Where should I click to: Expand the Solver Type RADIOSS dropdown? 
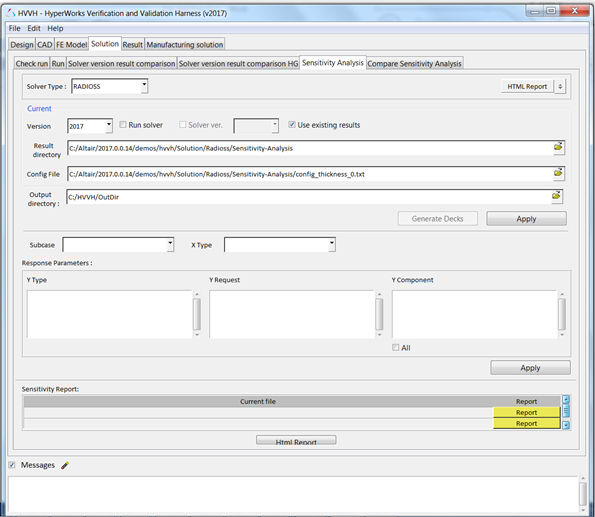click(x=144, y=86)
